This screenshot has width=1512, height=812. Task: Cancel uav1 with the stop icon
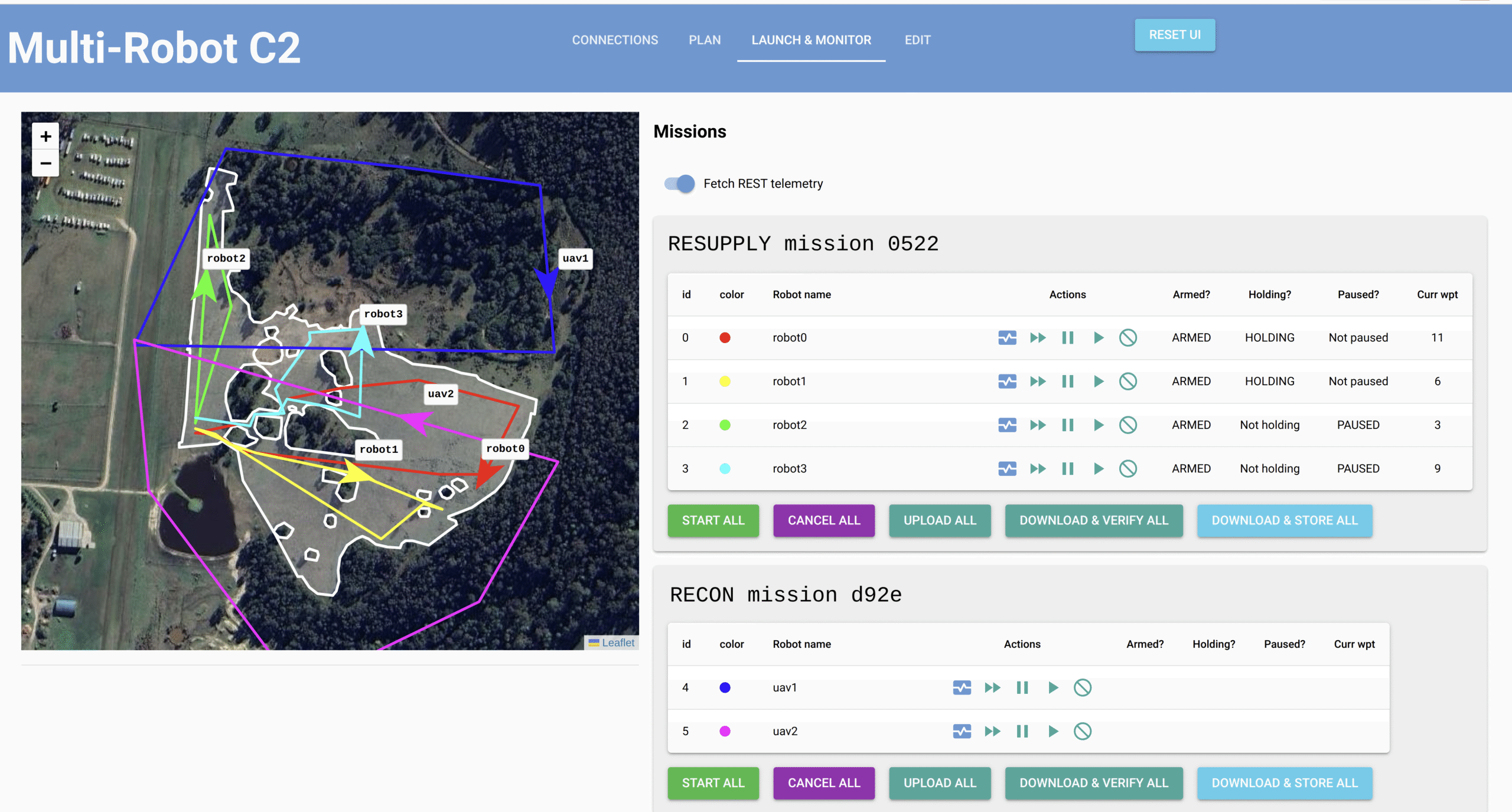[x=1082, y=687]
